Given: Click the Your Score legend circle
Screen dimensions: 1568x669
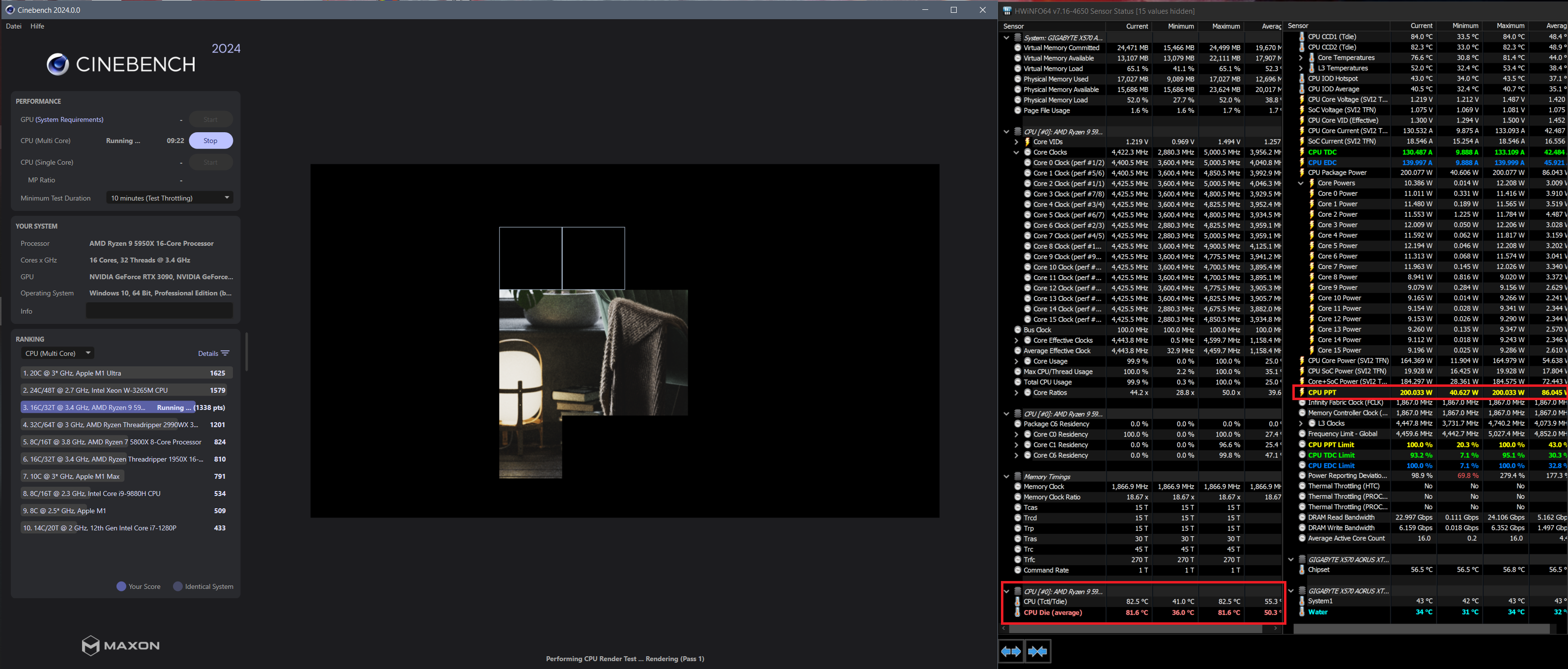Looking at the screenshot, I should click(121, 586).
